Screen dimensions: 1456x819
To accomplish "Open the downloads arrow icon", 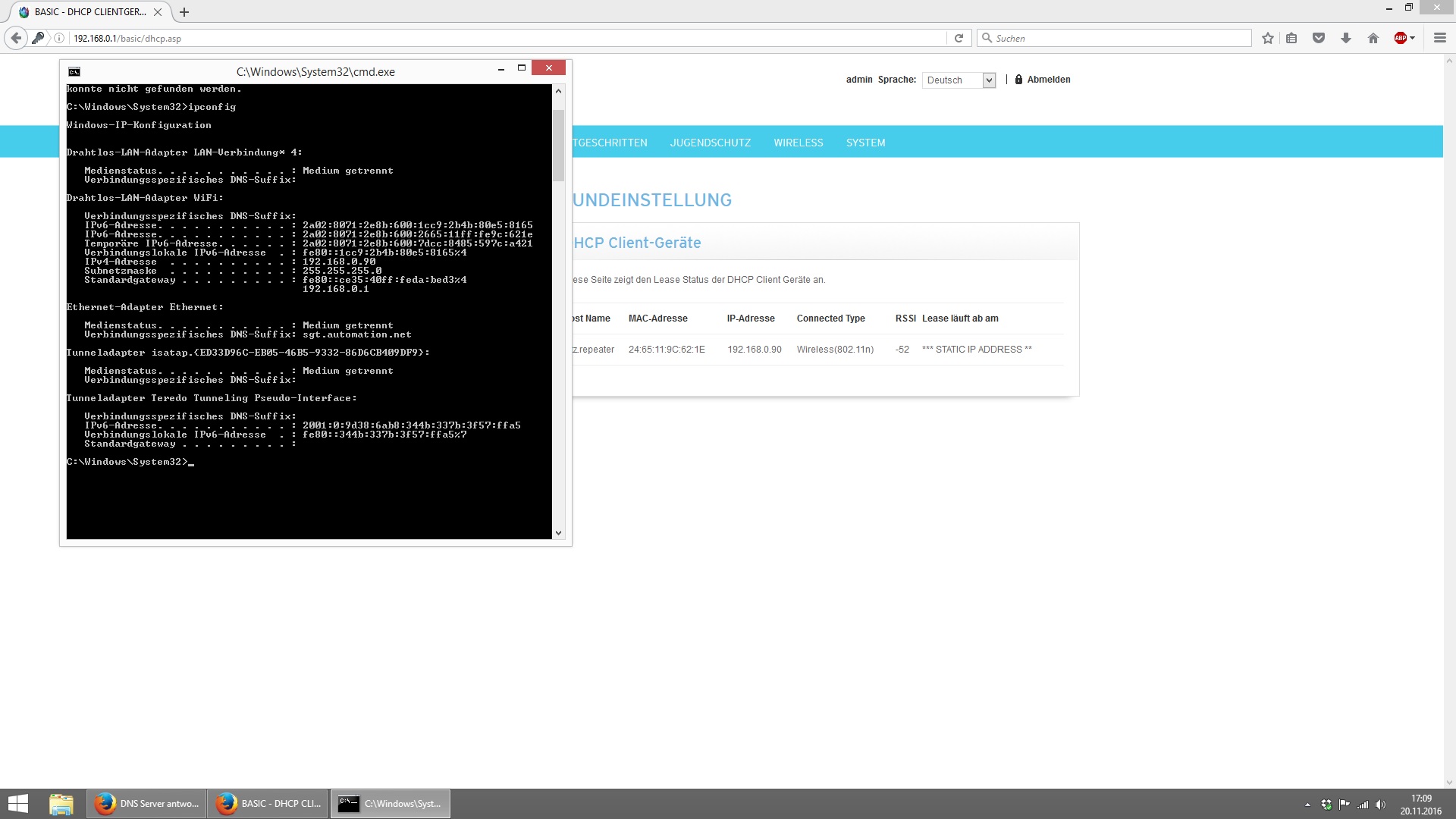I will click(x=1346, y=38).
